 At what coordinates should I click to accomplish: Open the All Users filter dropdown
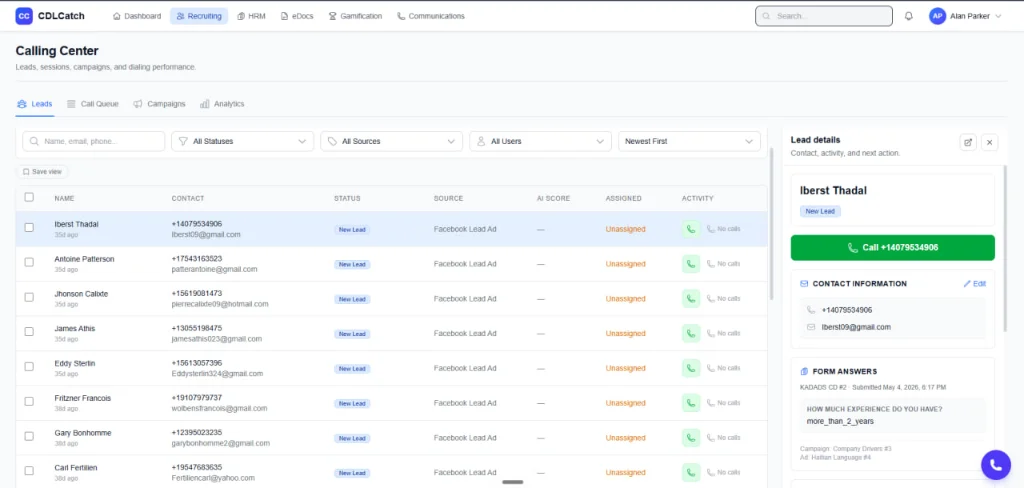click(x=540, y=141)
